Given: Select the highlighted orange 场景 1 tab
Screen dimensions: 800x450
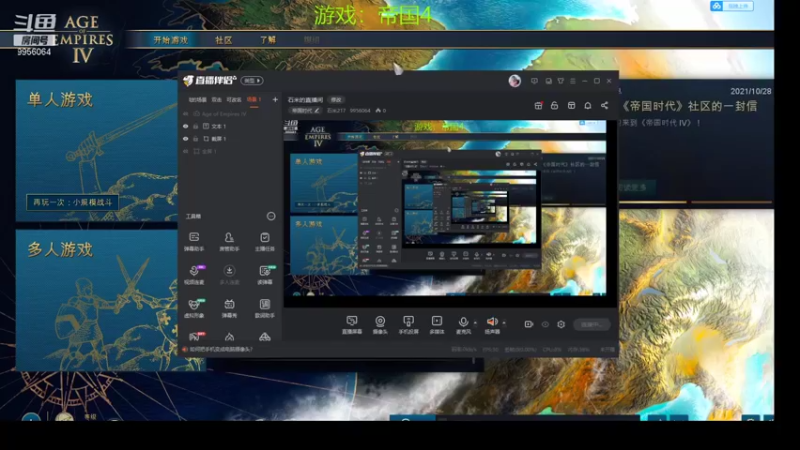Looking at the screenshot, I should click(254, 99).
